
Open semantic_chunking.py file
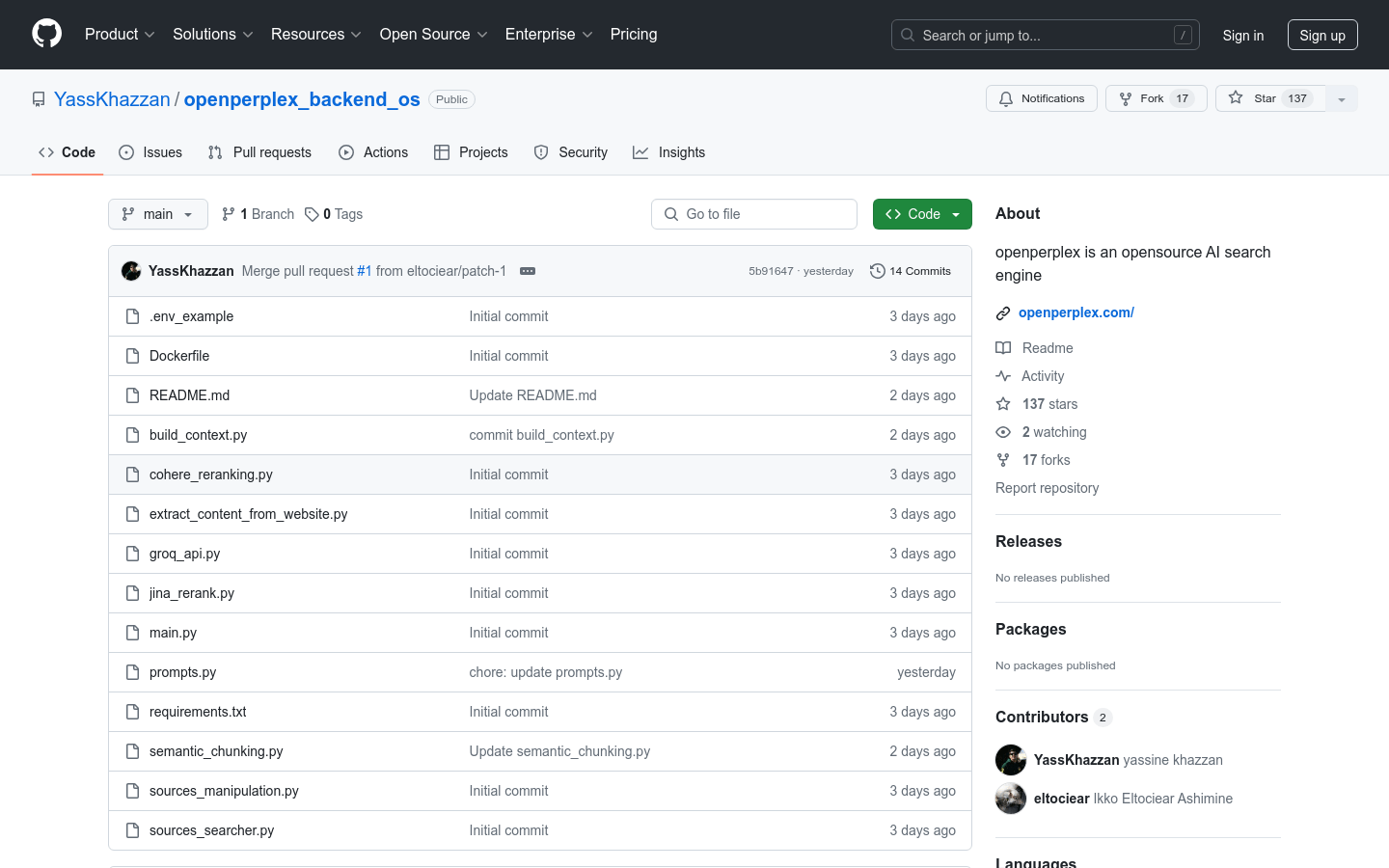coord(216,751)
